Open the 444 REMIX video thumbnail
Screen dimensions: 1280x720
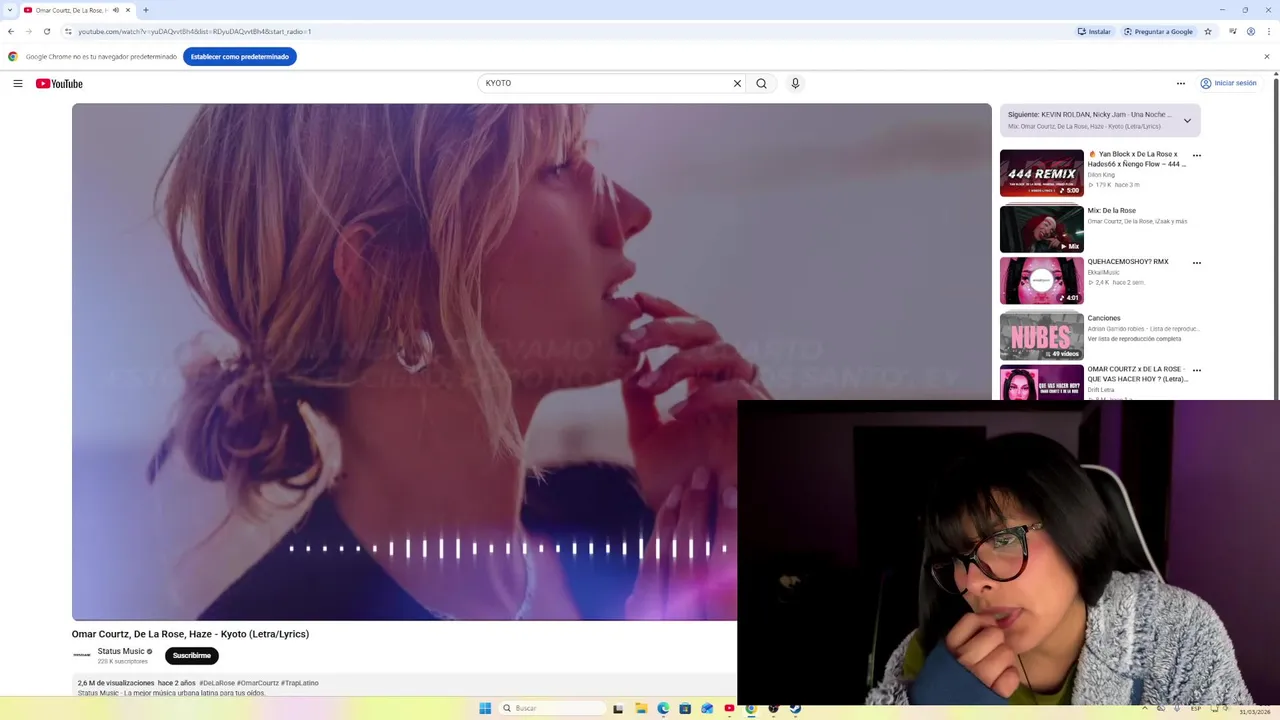(x=1042, y=174)
